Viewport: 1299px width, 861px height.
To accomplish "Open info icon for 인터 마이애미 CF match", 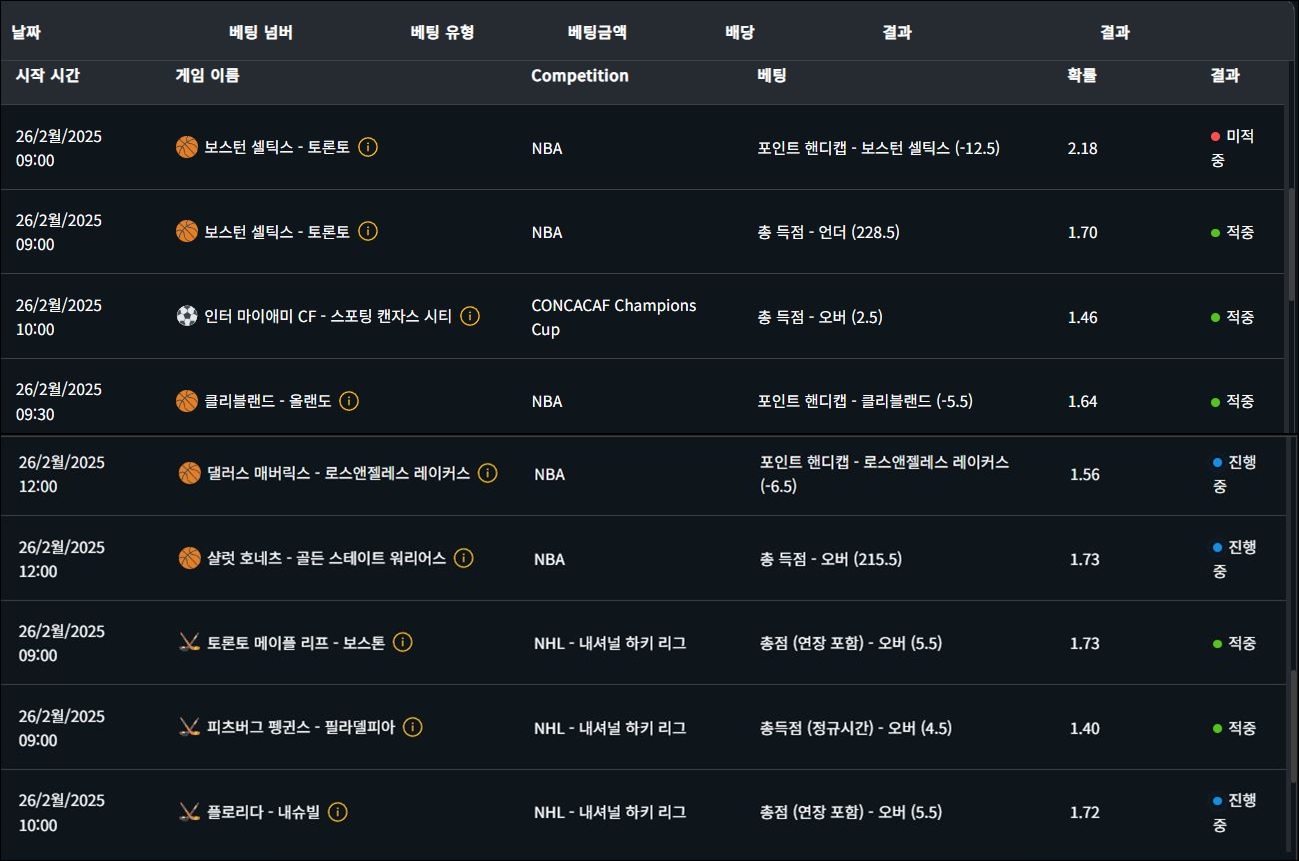I will [x=470, y=316].
